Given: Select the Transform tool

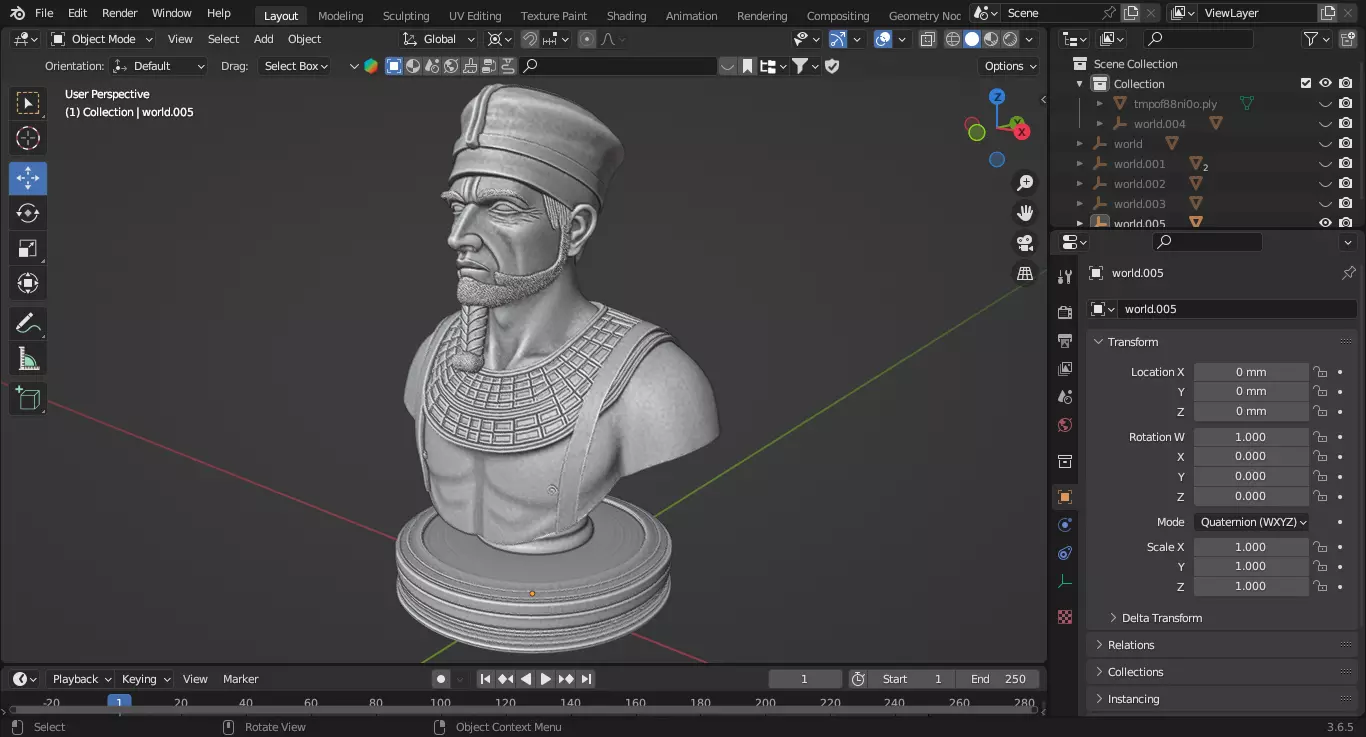Looking at the screenshot, I should [x=28, y=283].
